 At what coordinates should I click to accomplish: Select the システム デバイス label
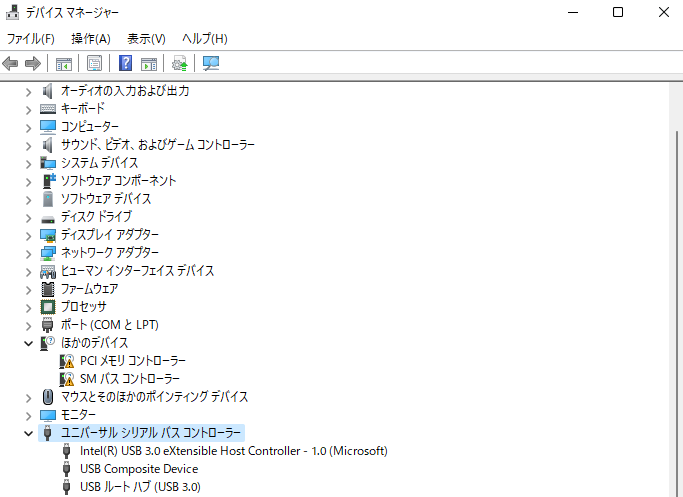(x=99, y=163)
